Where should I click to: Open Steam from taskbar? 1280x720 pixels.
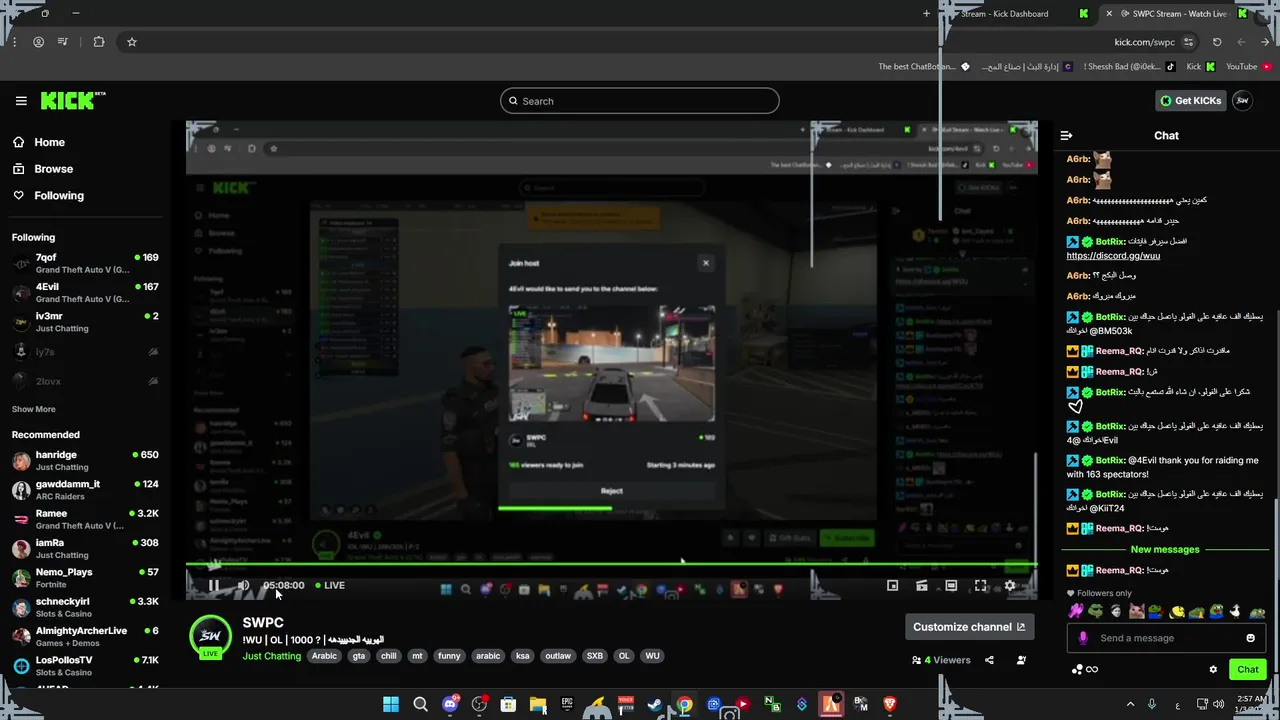click(x=654, y=705)
